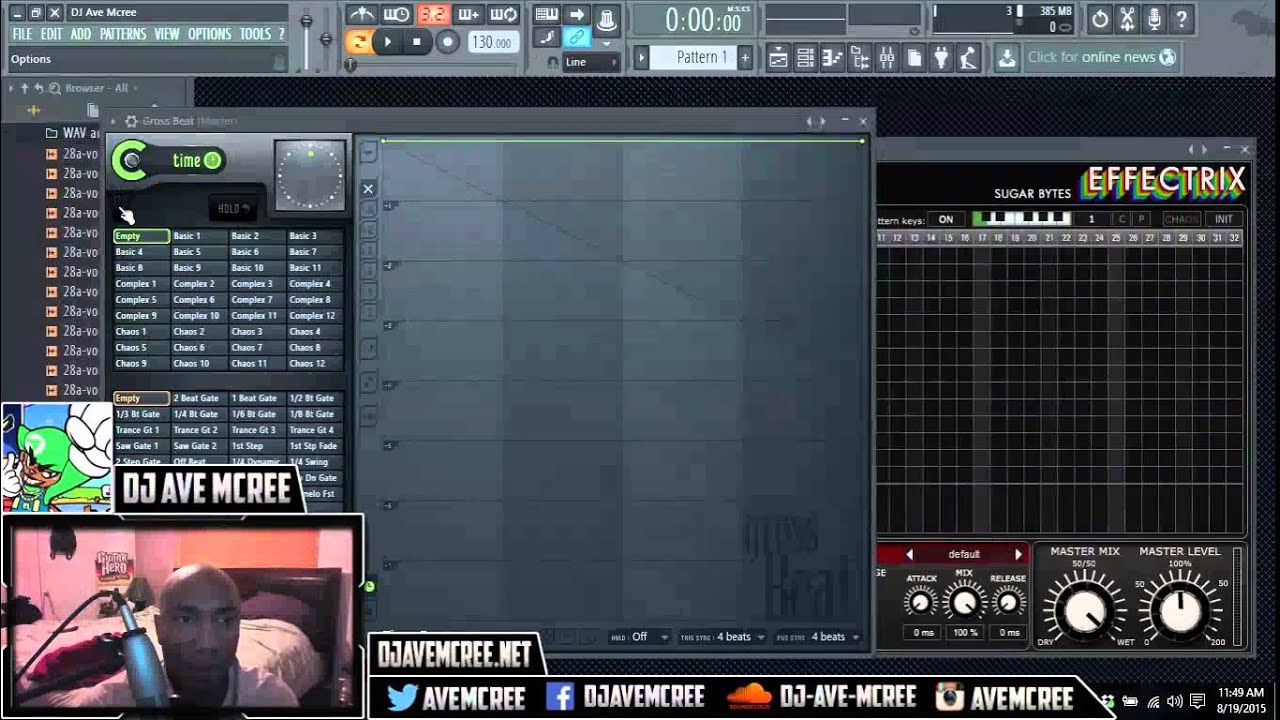Screen dimensions: 1280x720
Task: Toggle the metronome icon
Action: [x=361, y=14]
